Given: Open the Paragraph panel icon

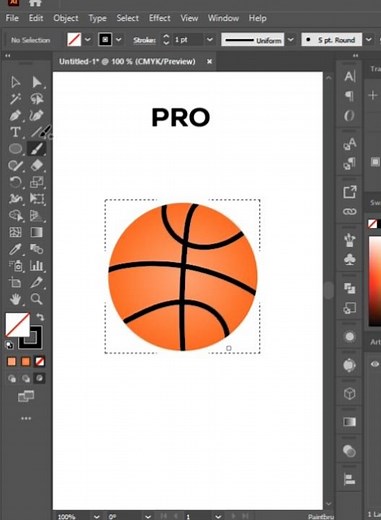Looking at the screenshot, I should click(x=350, y=96).
